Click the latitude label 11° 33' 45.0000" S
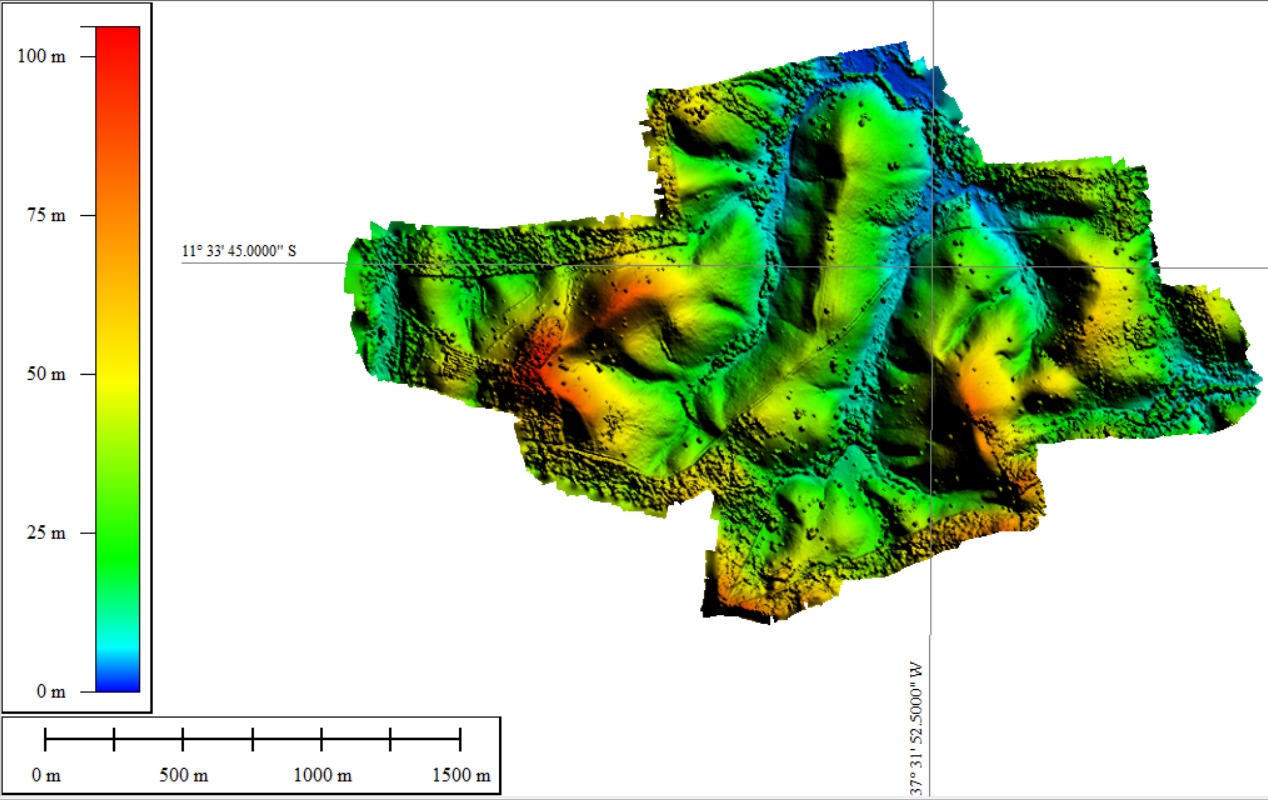Viewport: 1268px width, 800px height. [239, 251]
